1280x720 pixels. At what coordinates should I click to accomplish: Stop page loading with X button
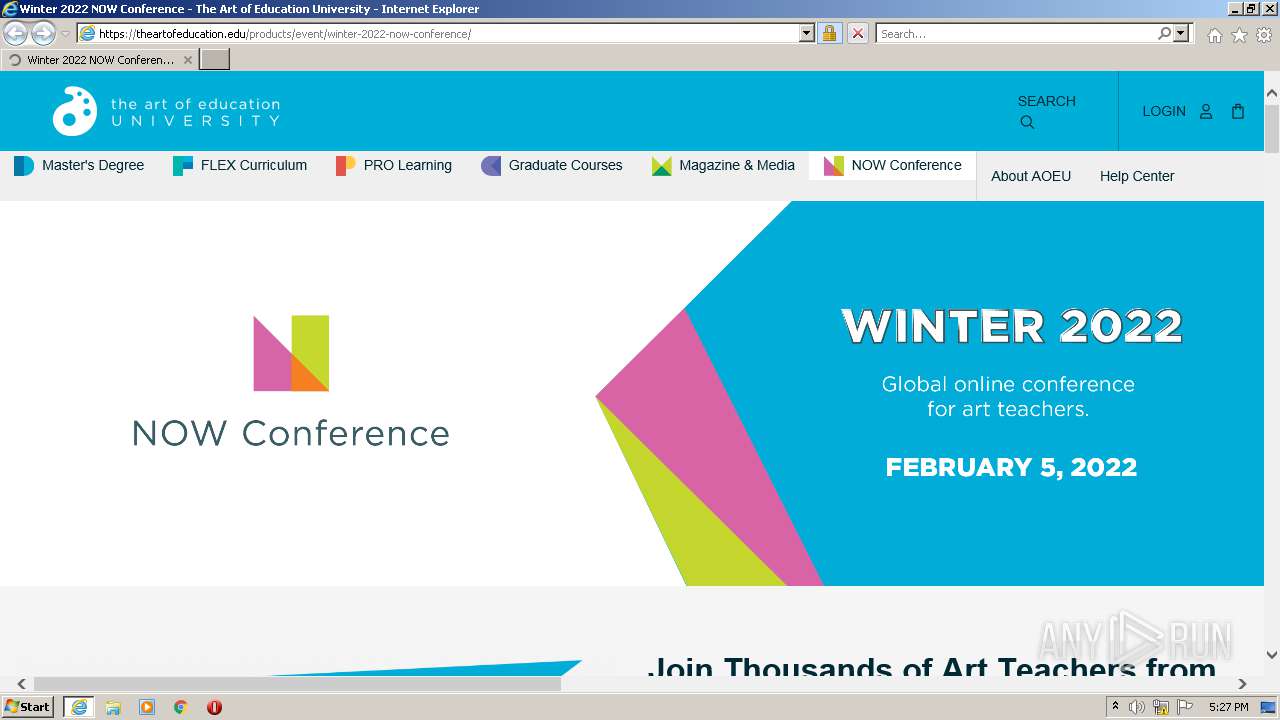click(x=858, y=34)
